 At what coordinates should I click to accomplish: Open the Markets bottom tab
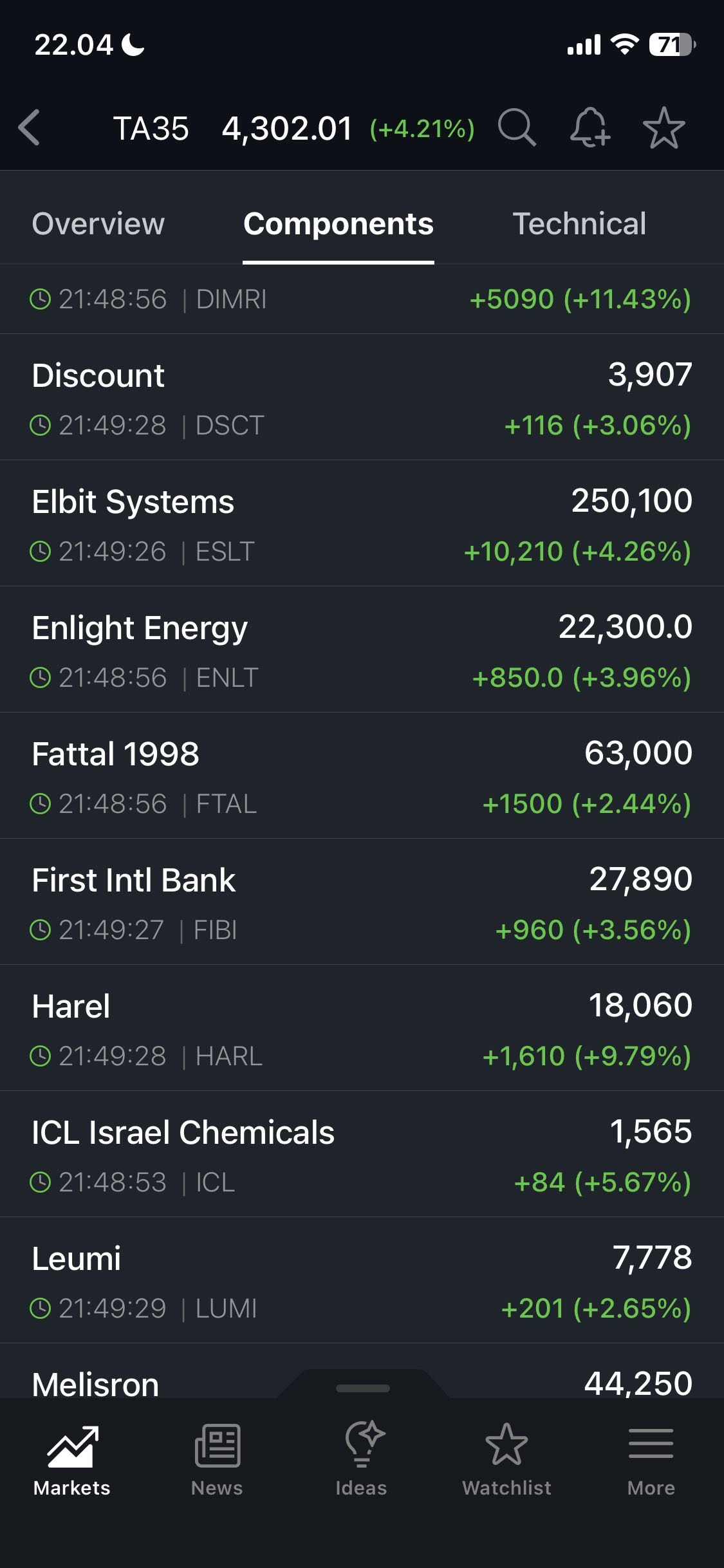[72, 1460]
